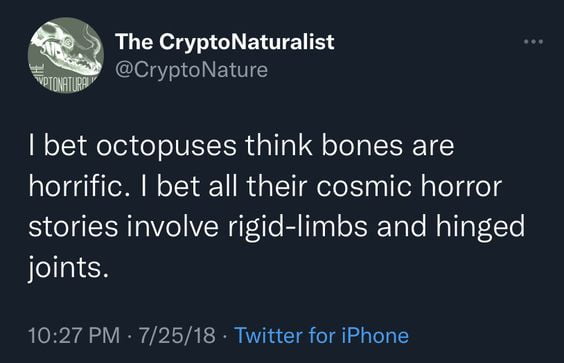Click the @CryptoNature handle

pos(192,69)
